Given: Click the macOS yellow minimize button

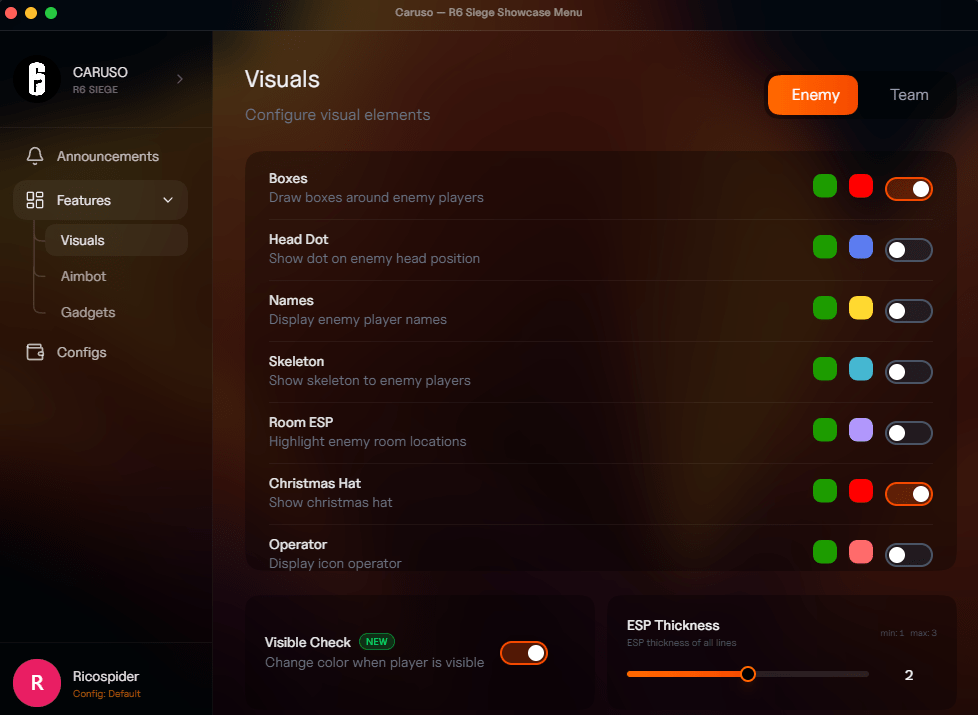Looking at the screenshot, I should [x=31, y=13].
